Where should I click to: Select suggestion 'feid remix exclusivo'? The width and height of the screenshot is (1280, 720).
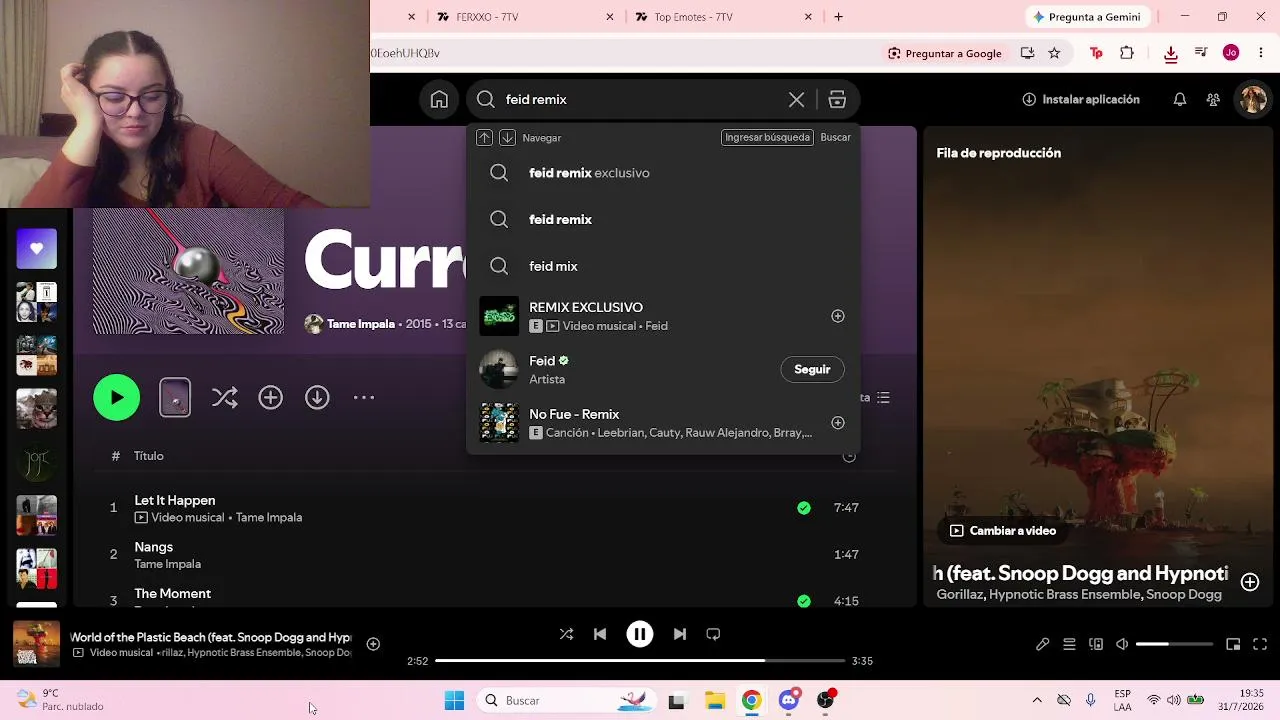tap(663, 173)
